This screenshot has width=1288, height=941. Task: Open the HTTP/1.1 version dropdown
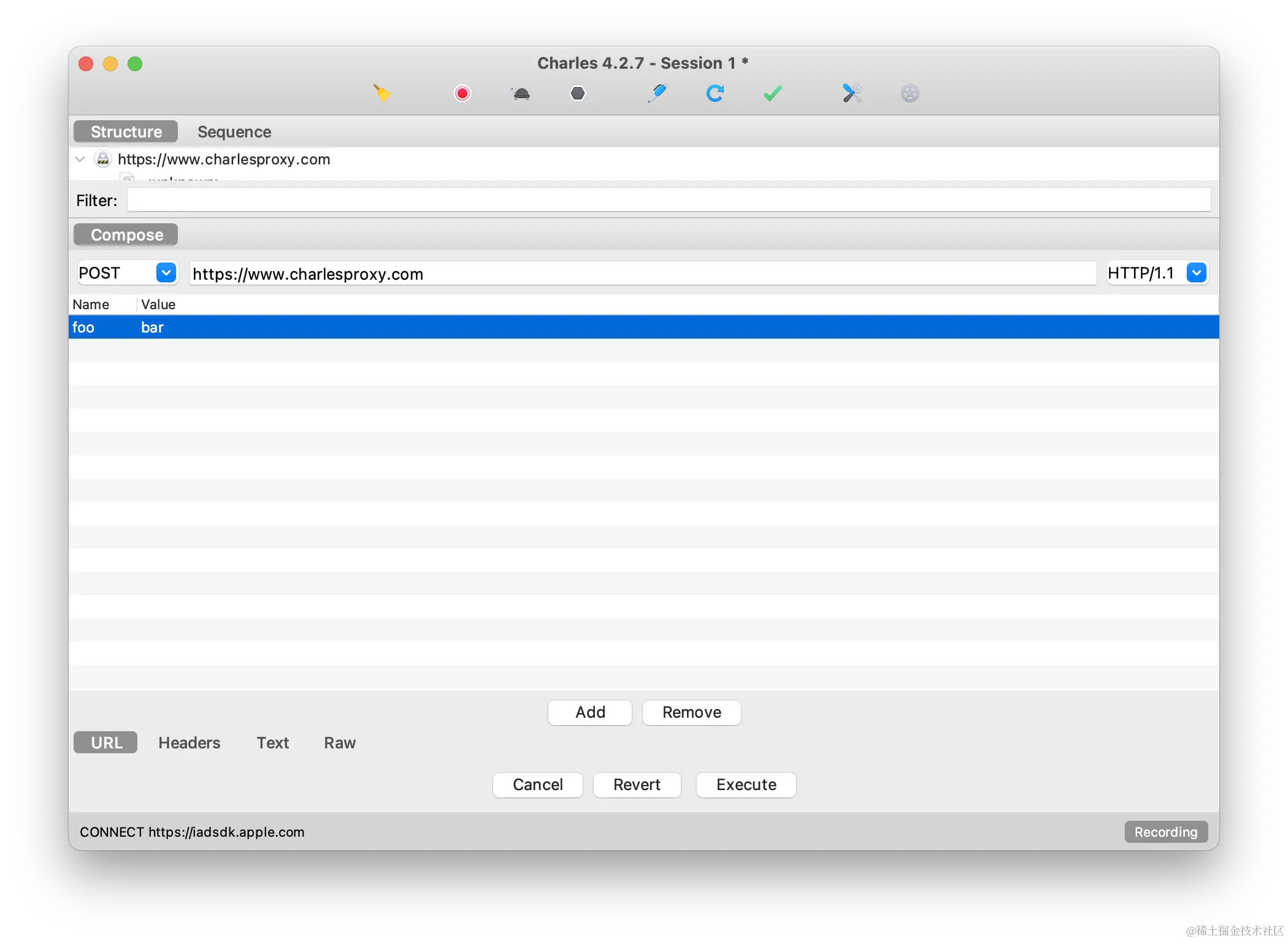pos(1196,273)
